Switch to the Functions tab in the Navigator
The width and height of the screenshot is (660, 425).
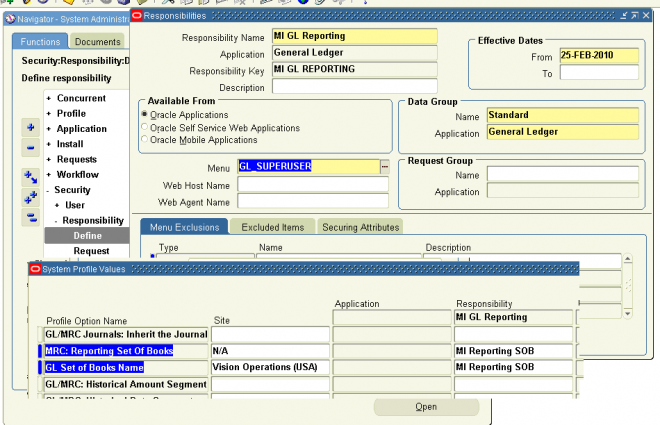tap(40, 42)
